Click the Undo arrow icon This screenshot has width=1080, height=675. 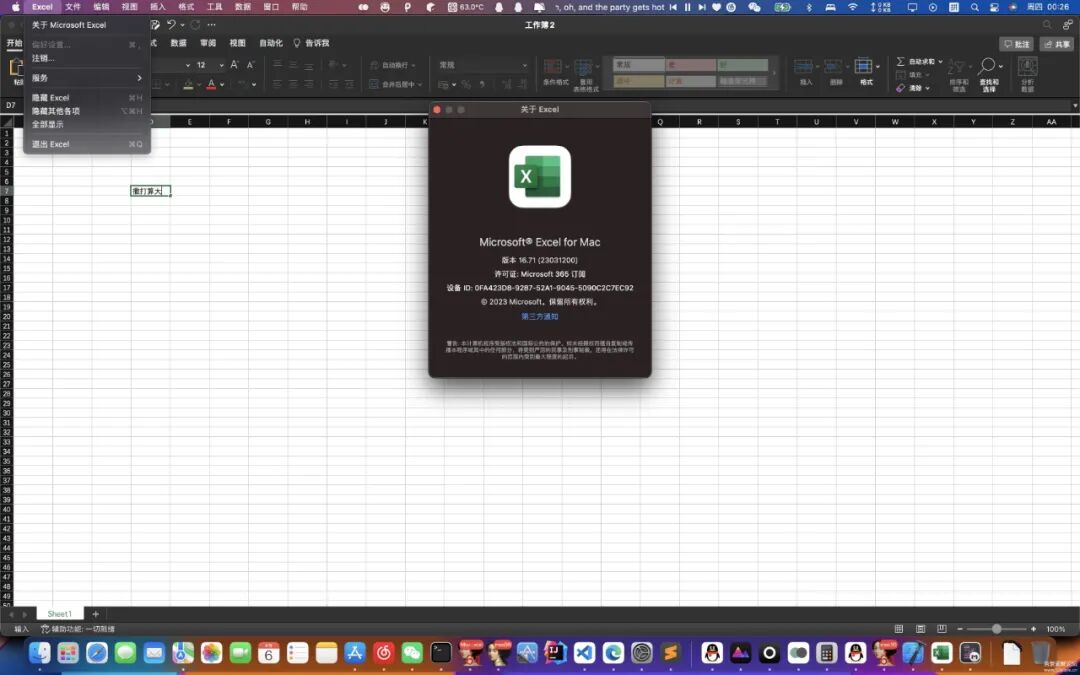click(172, 25)
